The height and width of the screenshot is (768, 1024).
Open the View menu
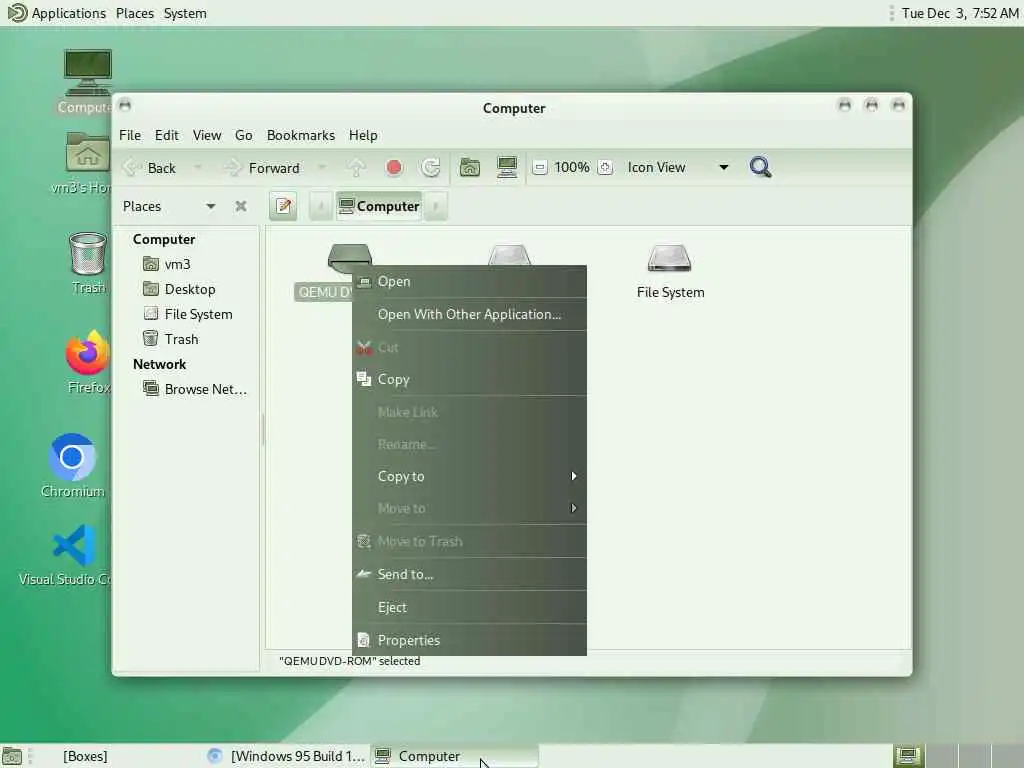click(207, 135)
